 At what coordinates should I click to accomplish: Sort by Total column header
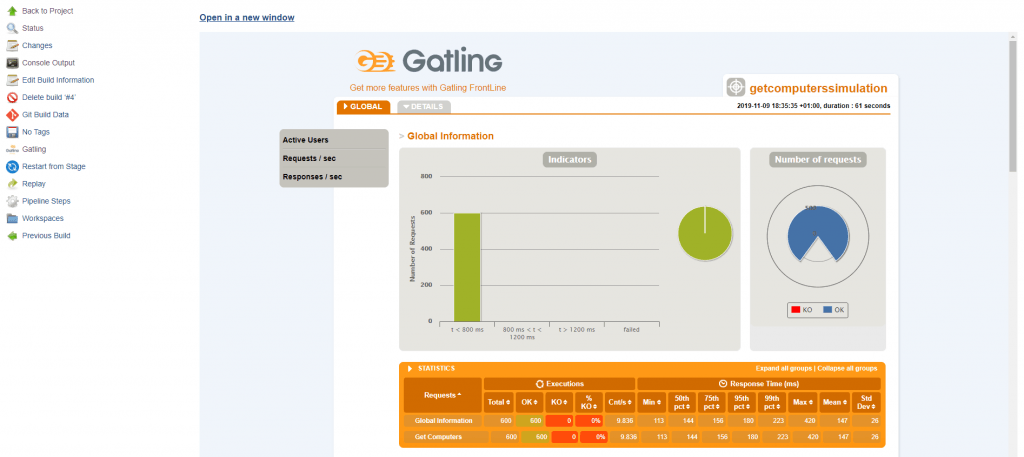click(498, 402)
